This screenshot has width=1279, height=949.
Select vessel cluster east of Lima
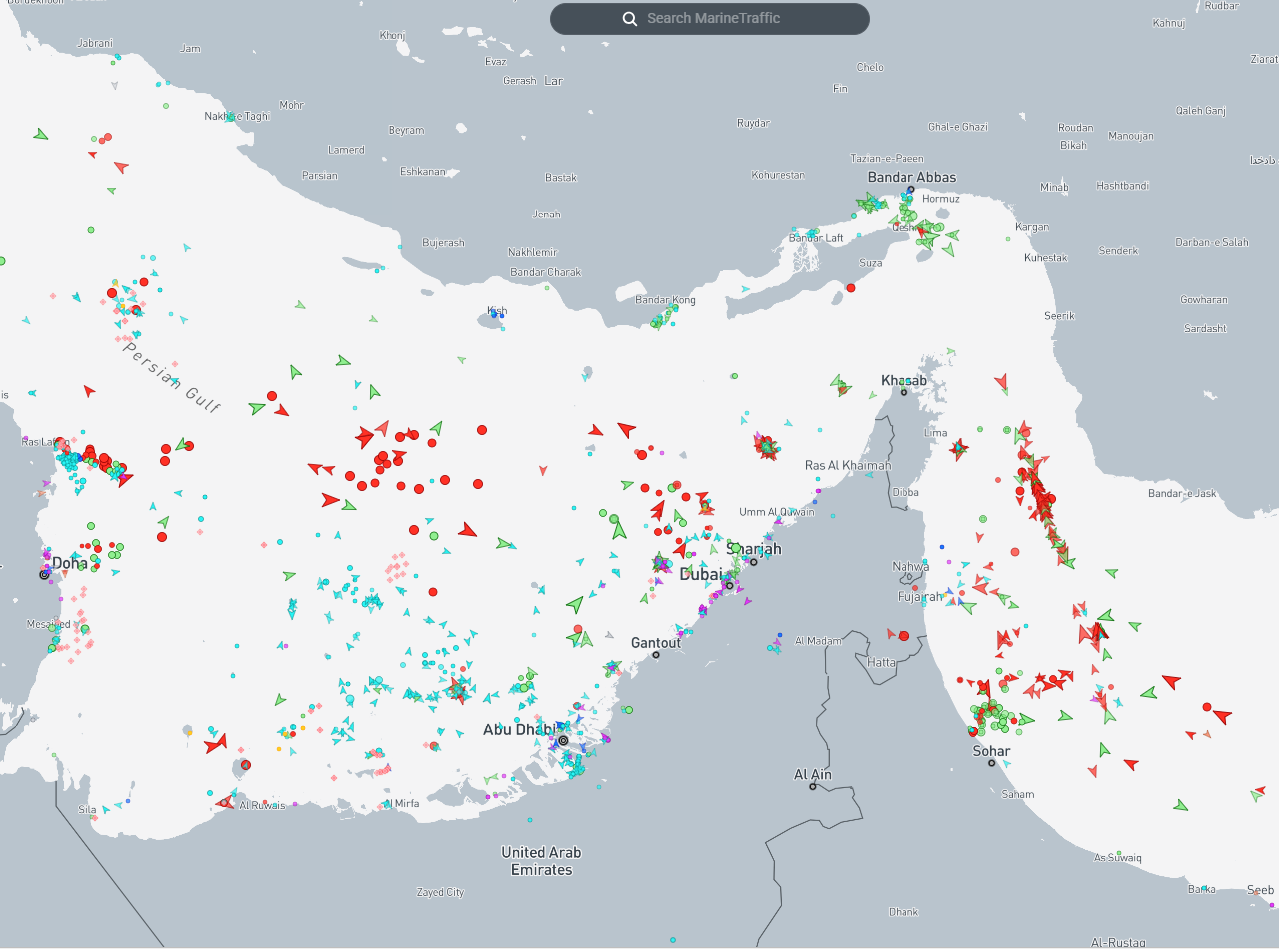[x=959, y=448]
